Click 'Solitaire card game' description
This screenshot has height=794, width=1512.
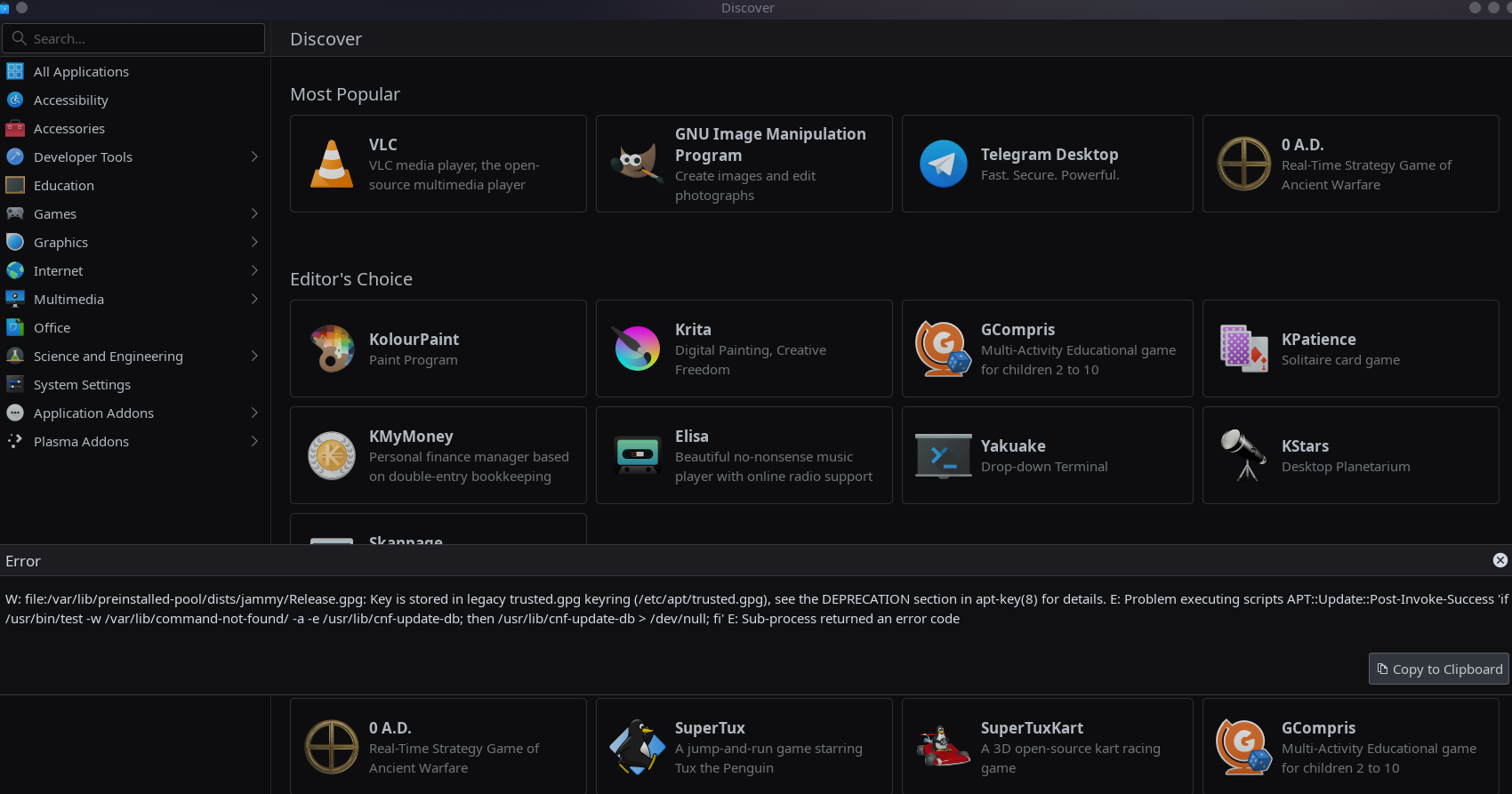click(x=1340, y=359)
